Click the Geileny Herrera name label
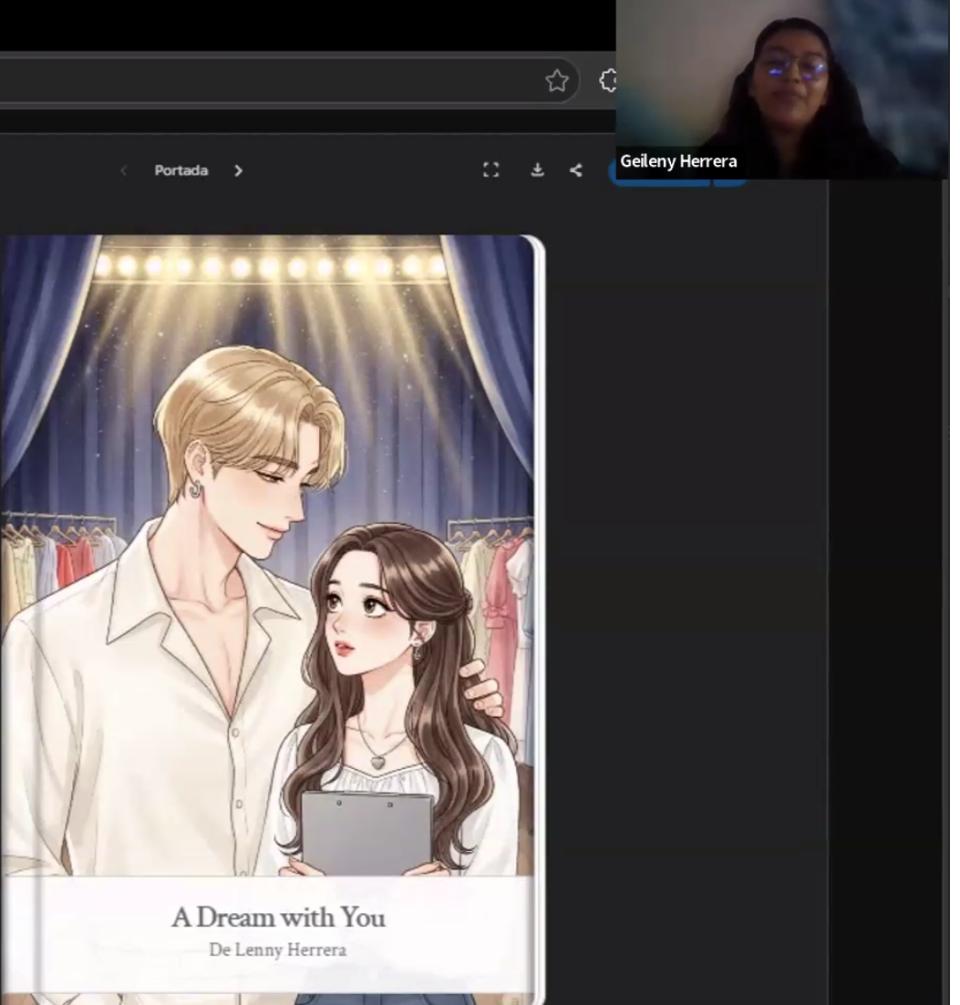Image resolution: width=960 pixels, height=1005 pixels. coord(678,161)
